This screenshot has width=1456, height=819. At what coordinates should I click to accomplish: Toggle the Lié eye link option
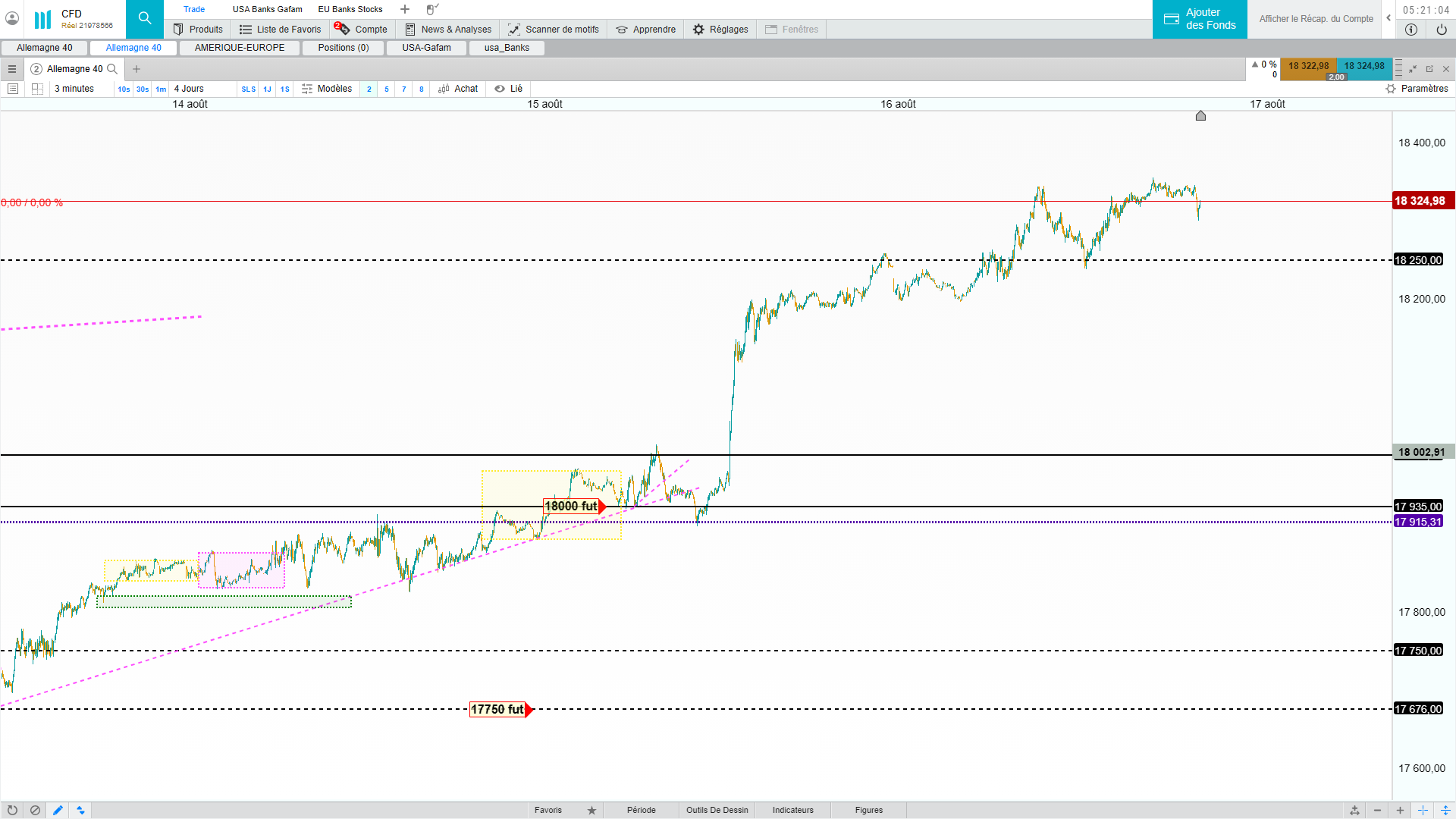click(x=508, y=89)
